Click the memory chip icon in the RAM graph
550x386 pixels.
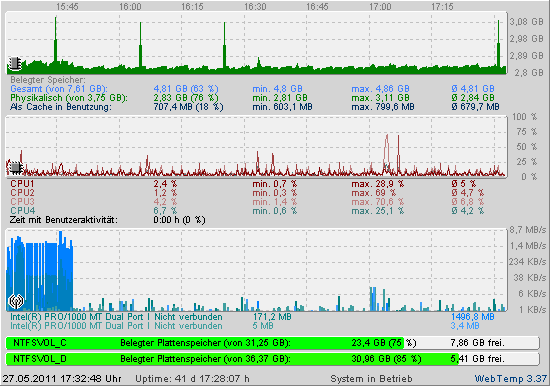(x=15, y=63)
